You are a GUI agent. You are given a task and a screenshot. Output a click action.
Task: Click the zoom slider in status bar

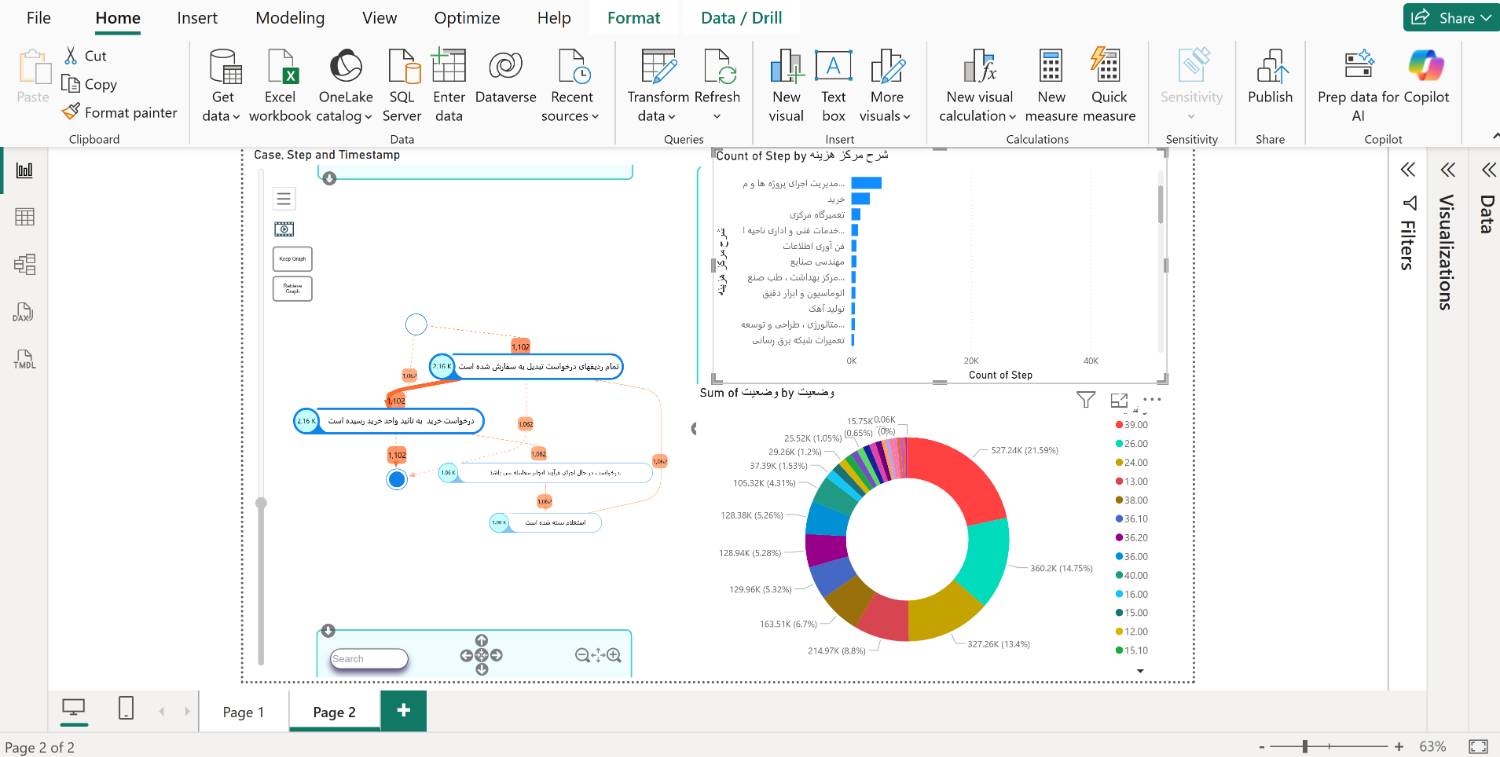click(x=1305, y=746)
